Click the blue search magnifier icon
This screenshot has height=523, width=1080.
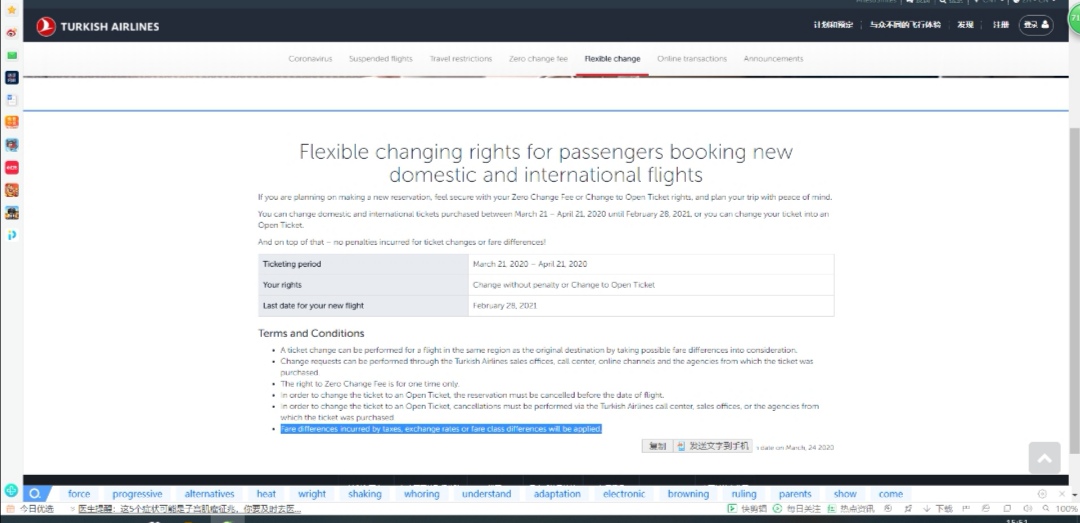click(34, 493)
